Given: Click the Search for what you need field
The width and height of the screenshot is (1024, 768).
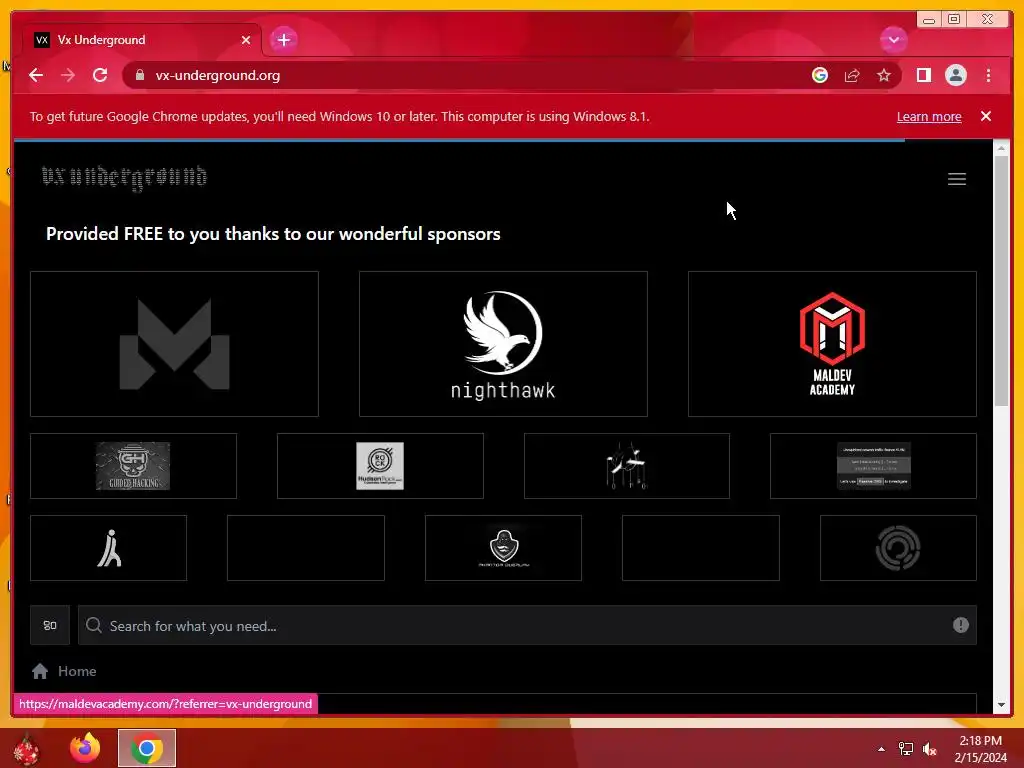Looking at the screenshot, I should 527,625.
